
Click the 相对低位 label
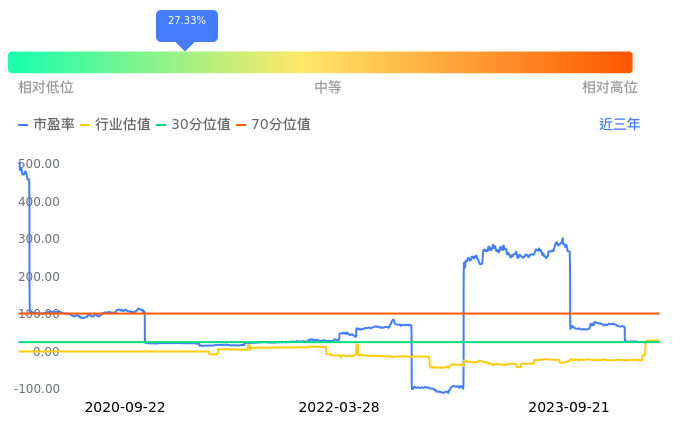click(46, 88)
